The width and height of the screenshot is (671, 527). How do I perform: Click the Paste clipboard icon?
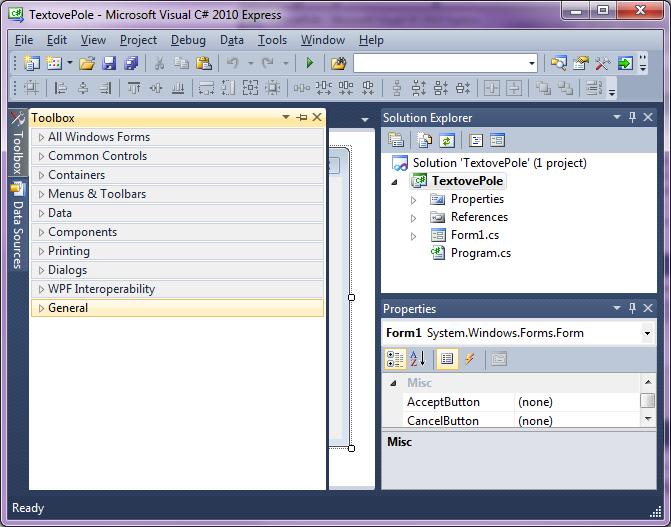click(204, 63)
